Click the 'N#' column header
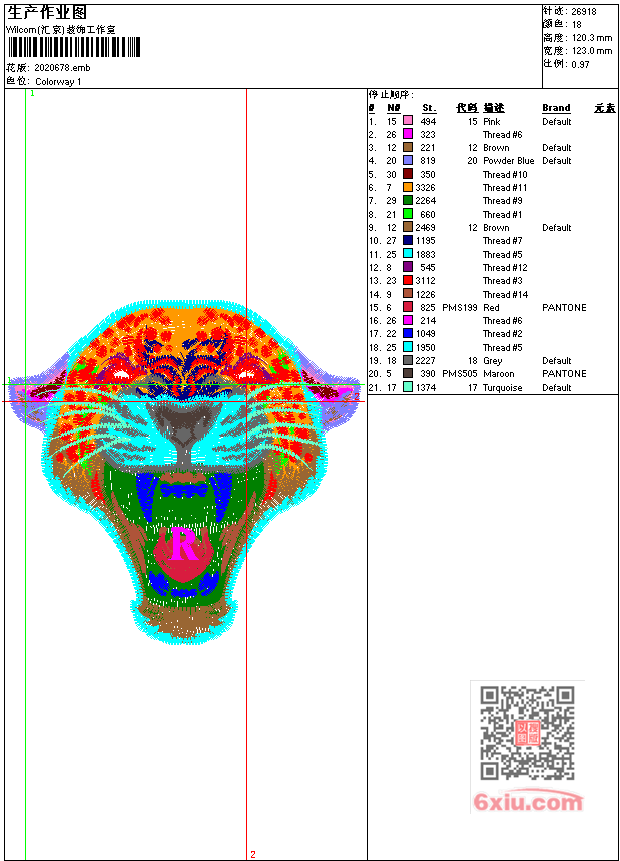 coord(394,108)
